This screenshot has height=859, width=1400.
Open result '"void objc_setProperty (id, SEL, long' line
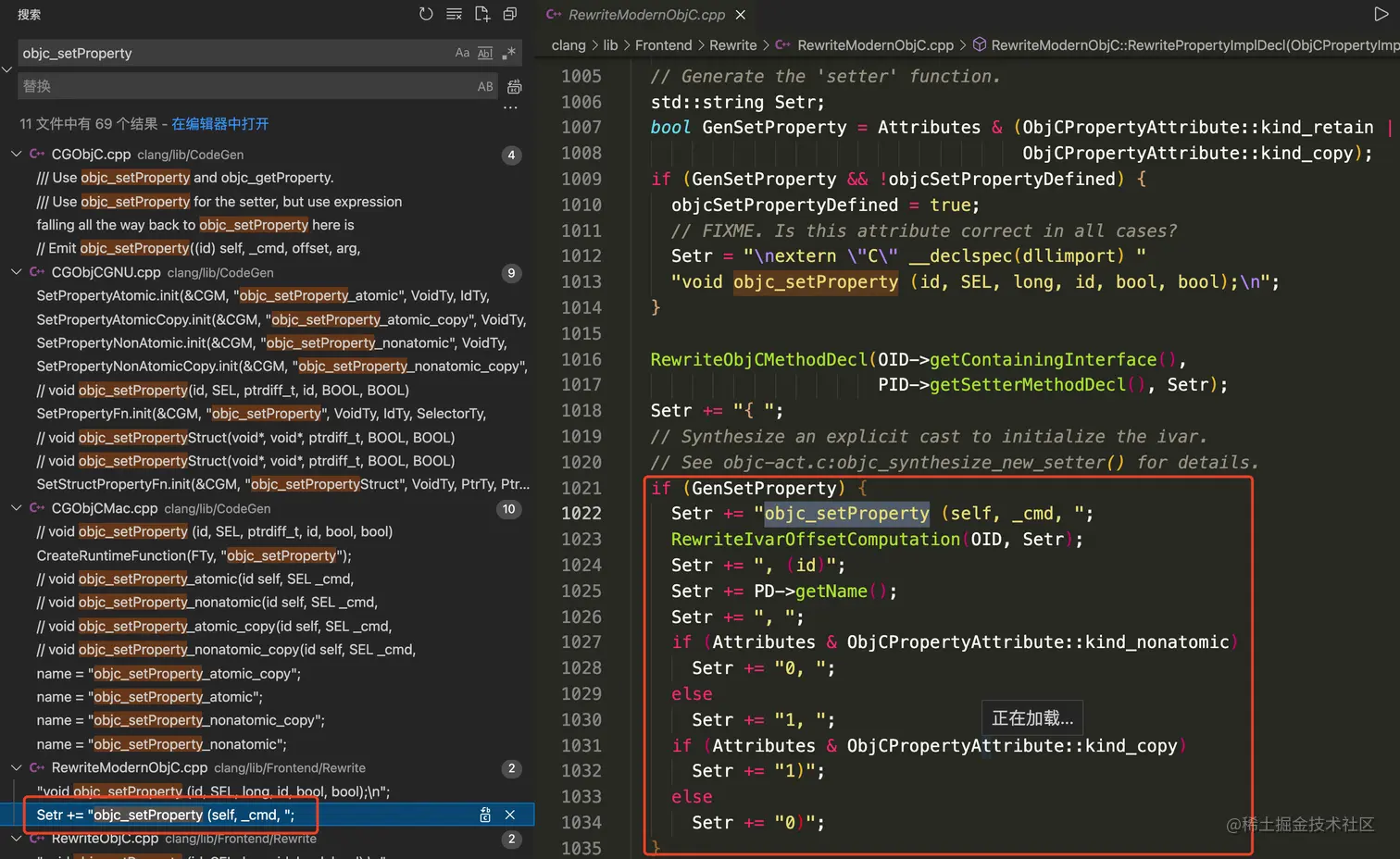[213, 791]
